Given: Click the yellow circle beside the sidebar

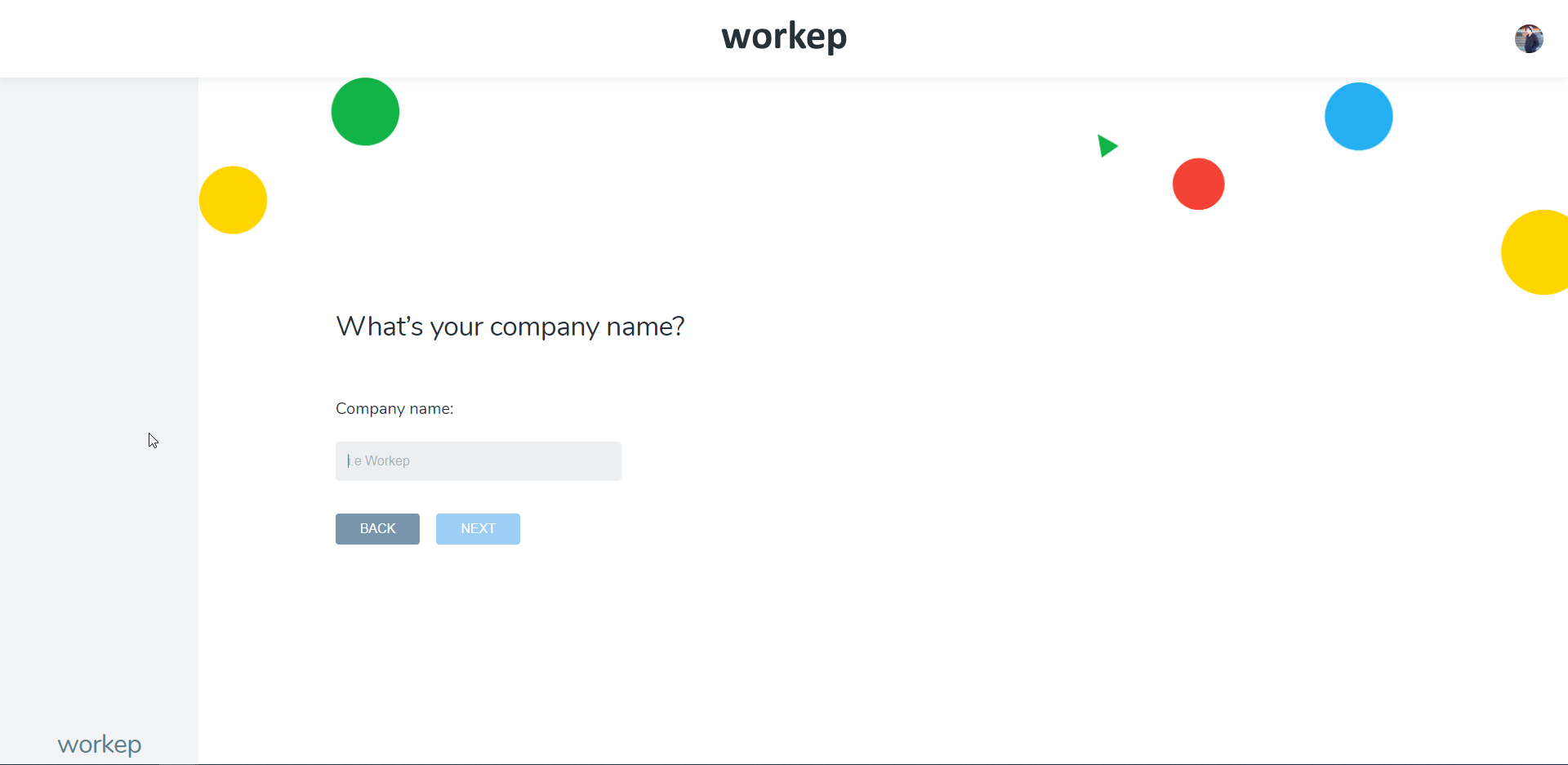Looking at the screenshot, I should click(x=234, y=200).
